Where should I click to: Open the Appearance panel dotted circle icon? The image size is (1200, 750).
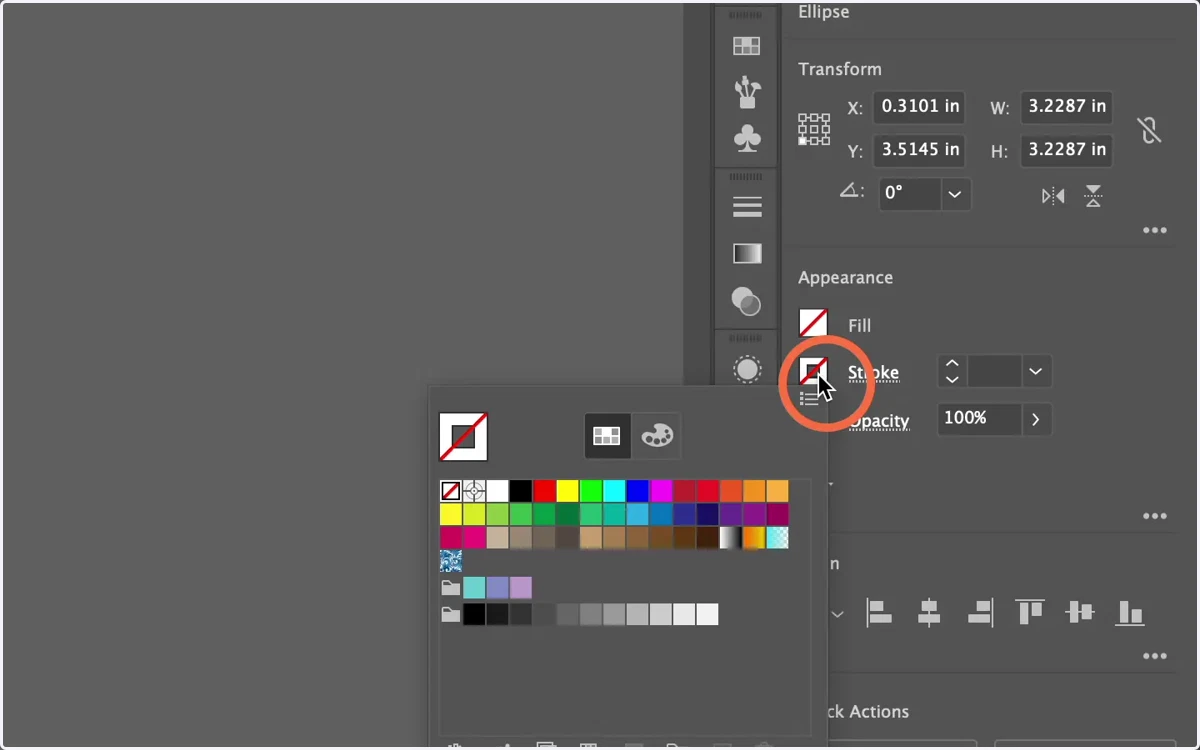coord(747,369)
